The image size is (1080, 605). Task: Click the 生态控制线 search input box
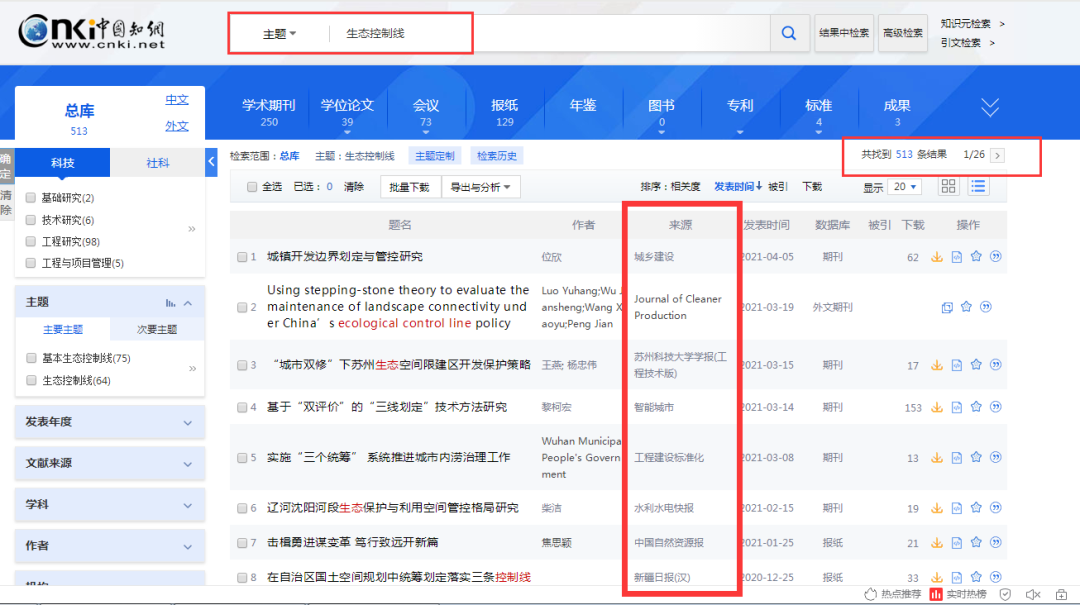coord(550,33)
